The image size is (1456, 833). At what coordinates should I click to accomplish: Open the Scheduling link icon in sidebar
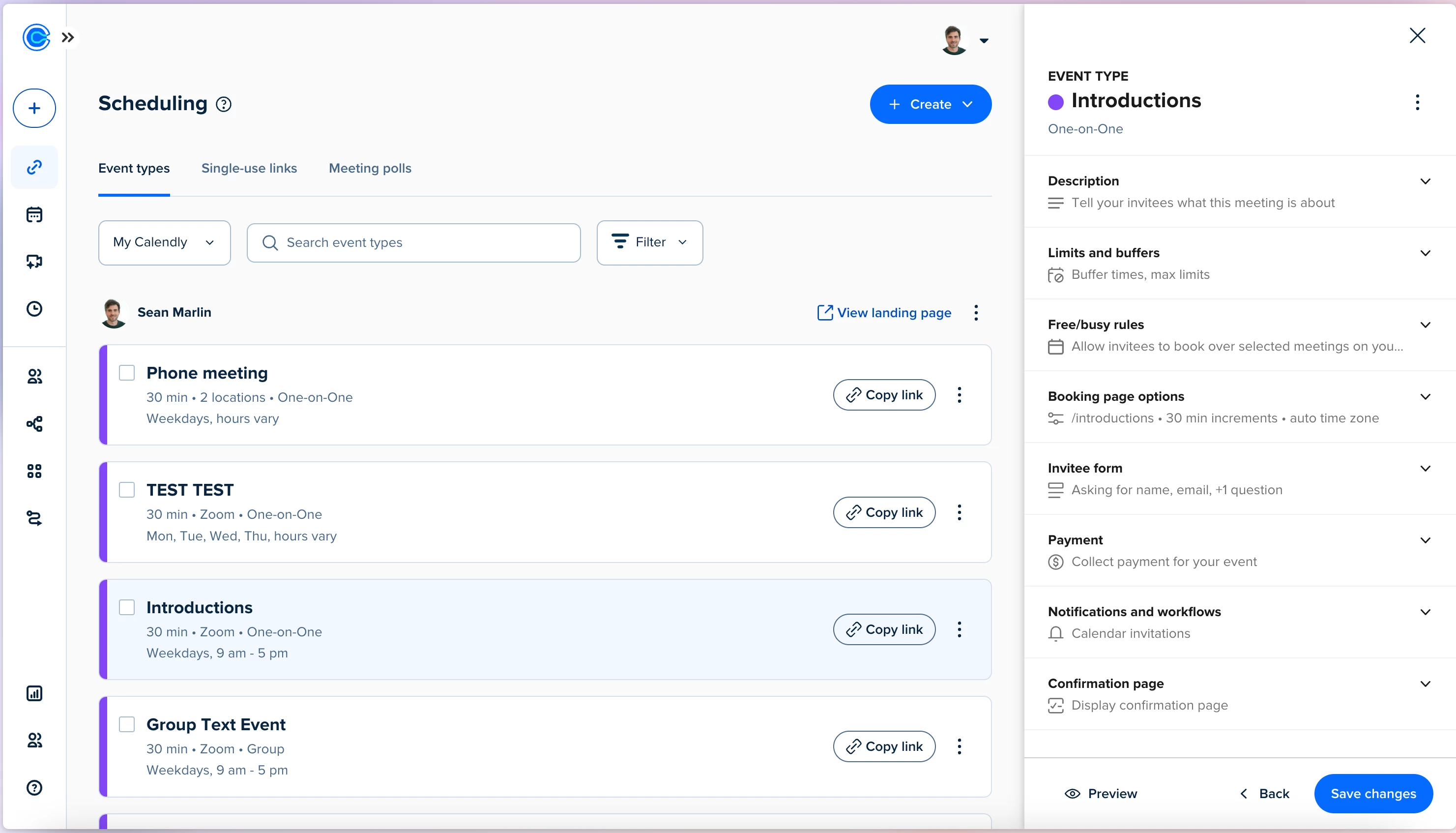34,167
